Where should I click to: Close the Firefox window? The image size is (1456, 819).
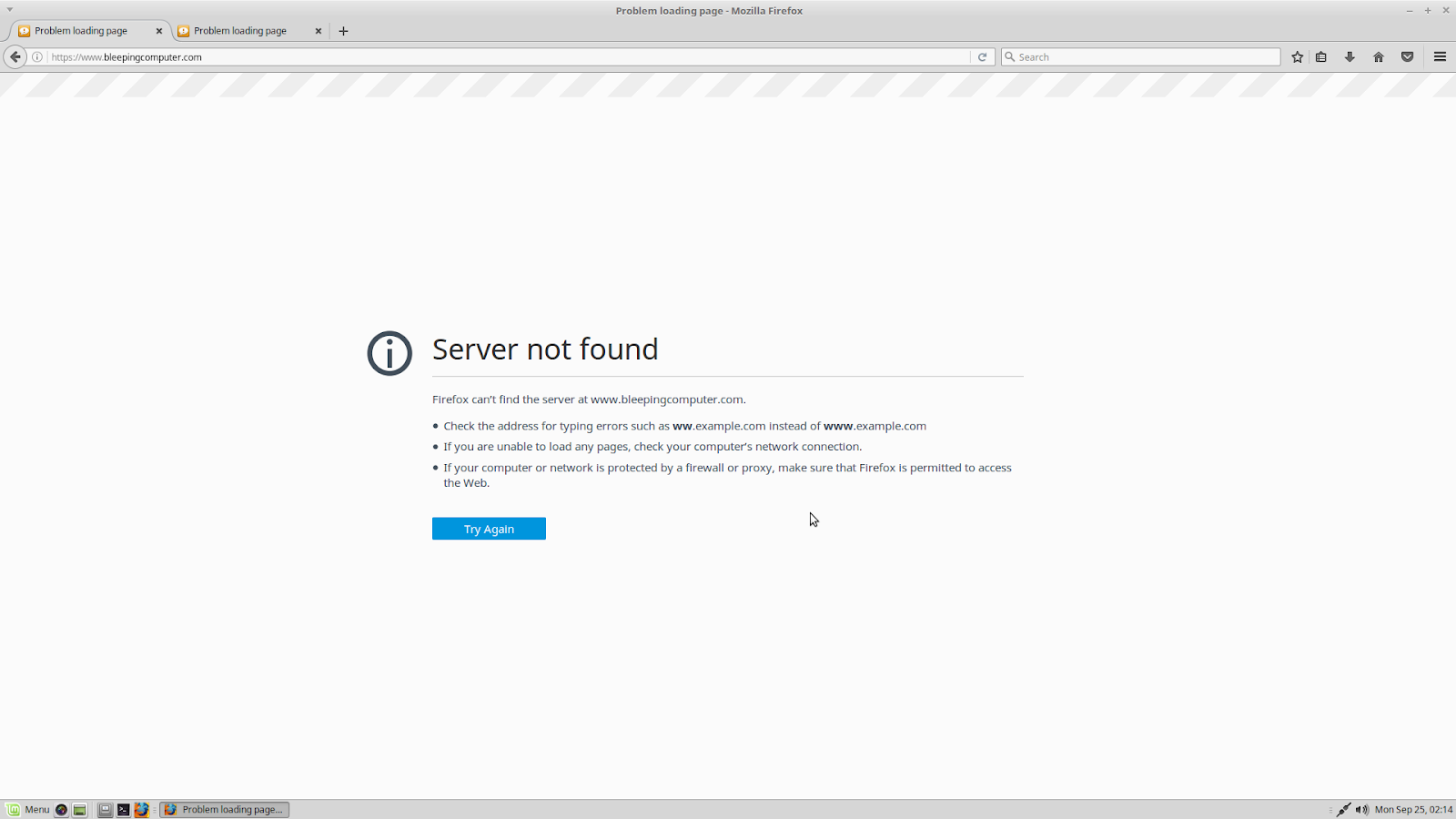point(1446,11)
